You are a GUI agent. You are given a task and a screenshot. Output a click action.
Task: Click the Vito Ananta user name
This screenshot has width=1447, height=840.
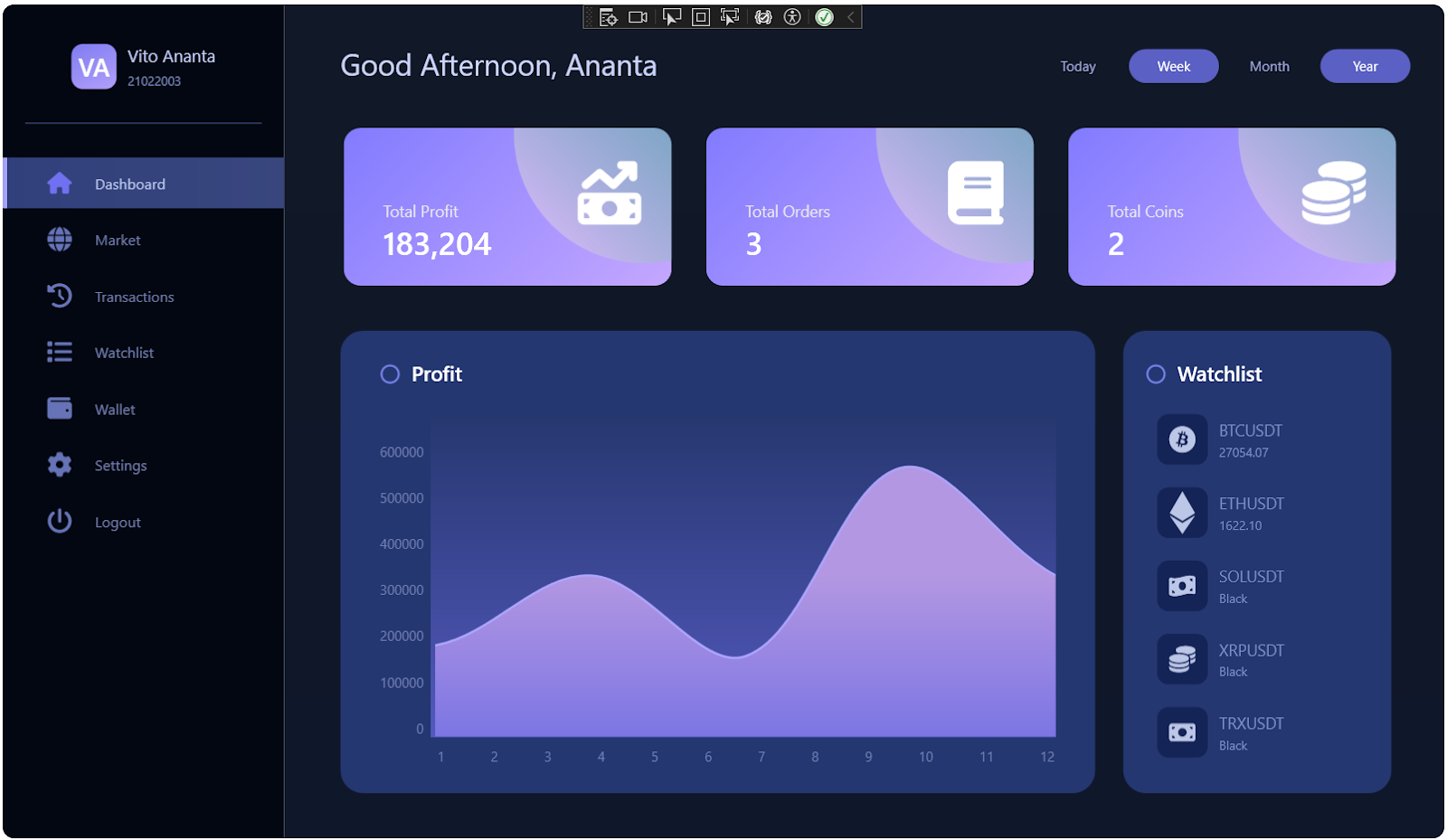click(x=171, y=56)
